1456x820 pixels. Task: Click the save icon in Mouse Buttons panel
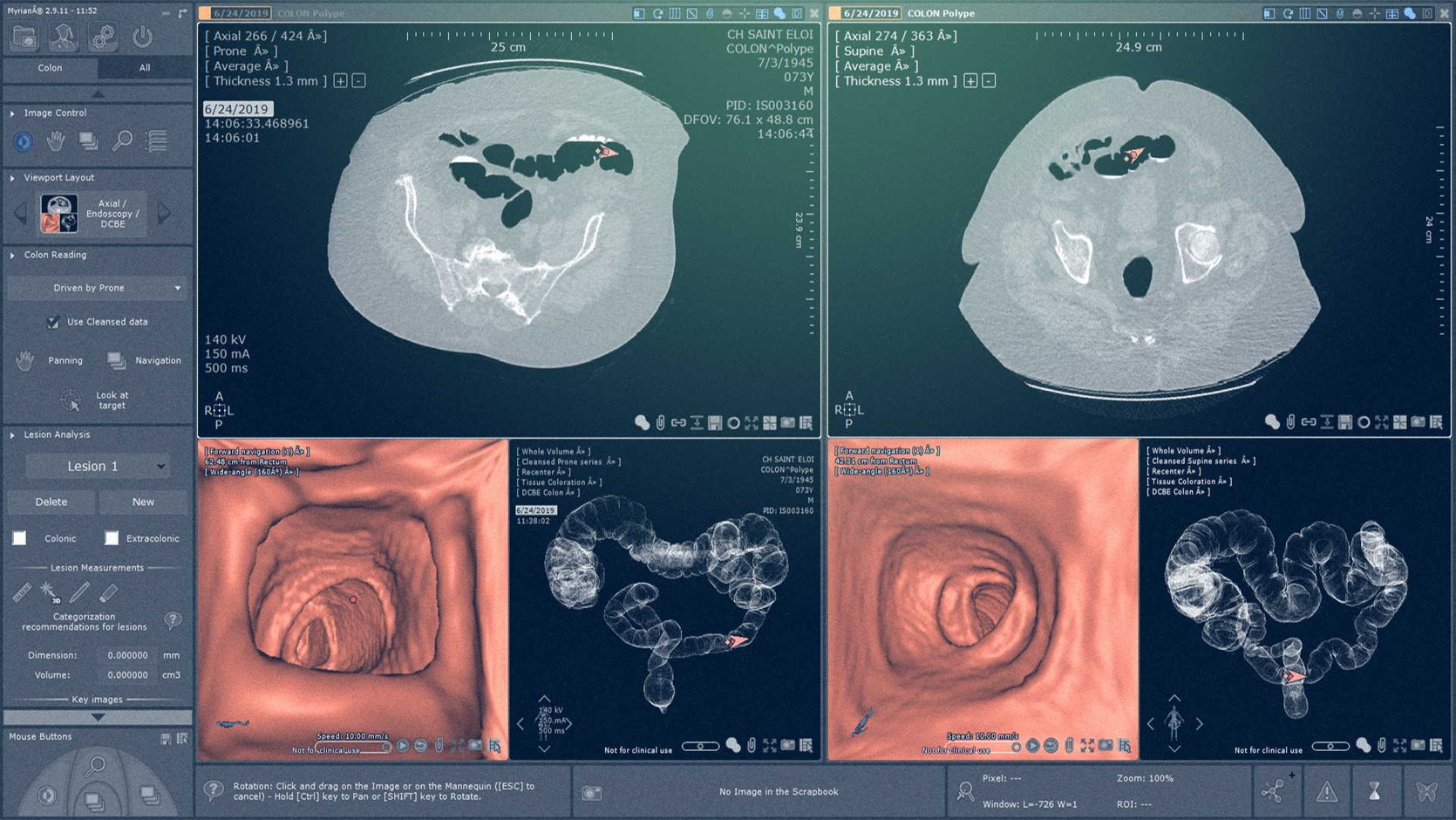click(x=166, y=738)
